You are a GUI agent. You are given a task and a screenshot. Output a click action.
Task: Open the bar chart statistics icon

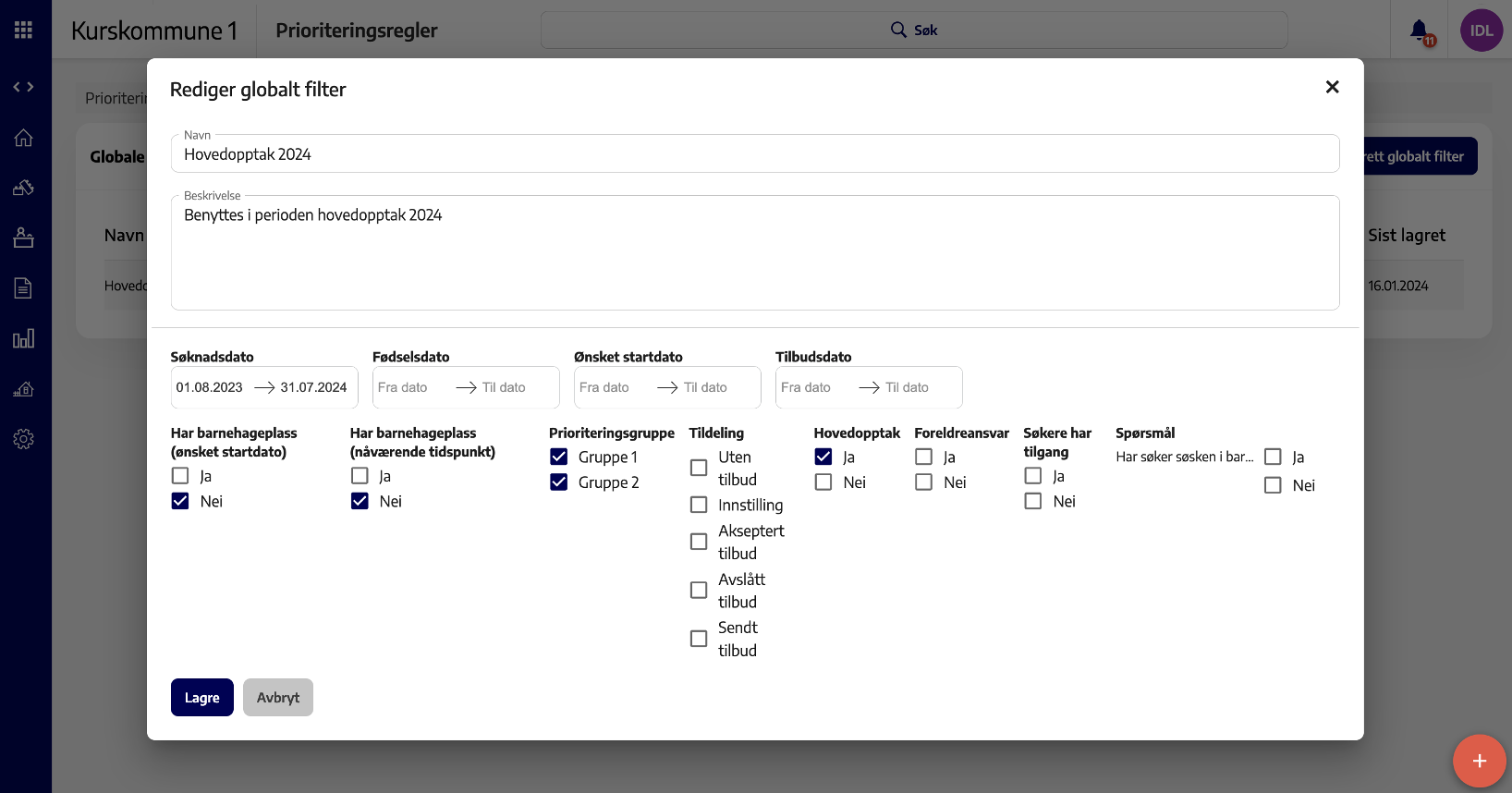24,338
